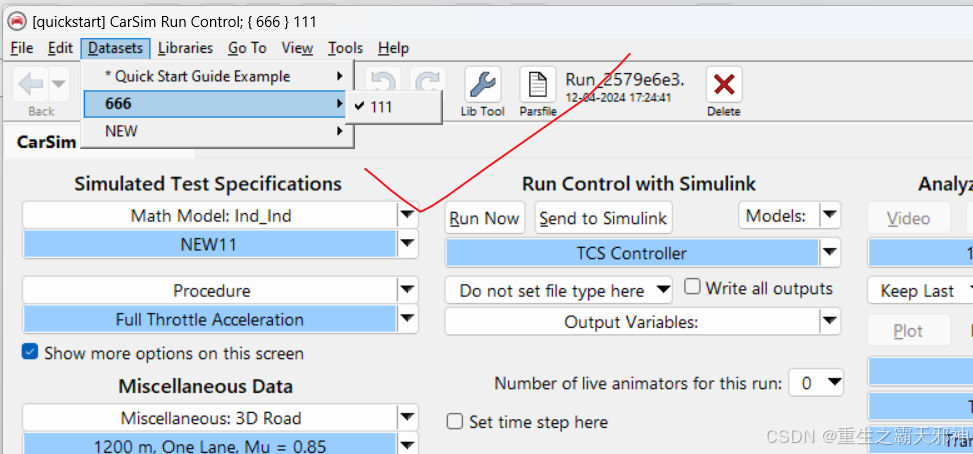The image size is (973, 454).
Task: Enable Set time step here checkbox
Action: pyautogui.click(x=455, y=422)
